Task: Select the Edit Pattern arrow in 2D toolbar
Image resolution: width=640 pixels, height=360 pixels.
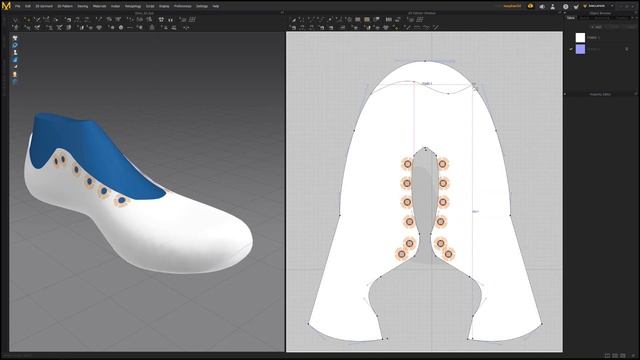Action: coord(293,20)
